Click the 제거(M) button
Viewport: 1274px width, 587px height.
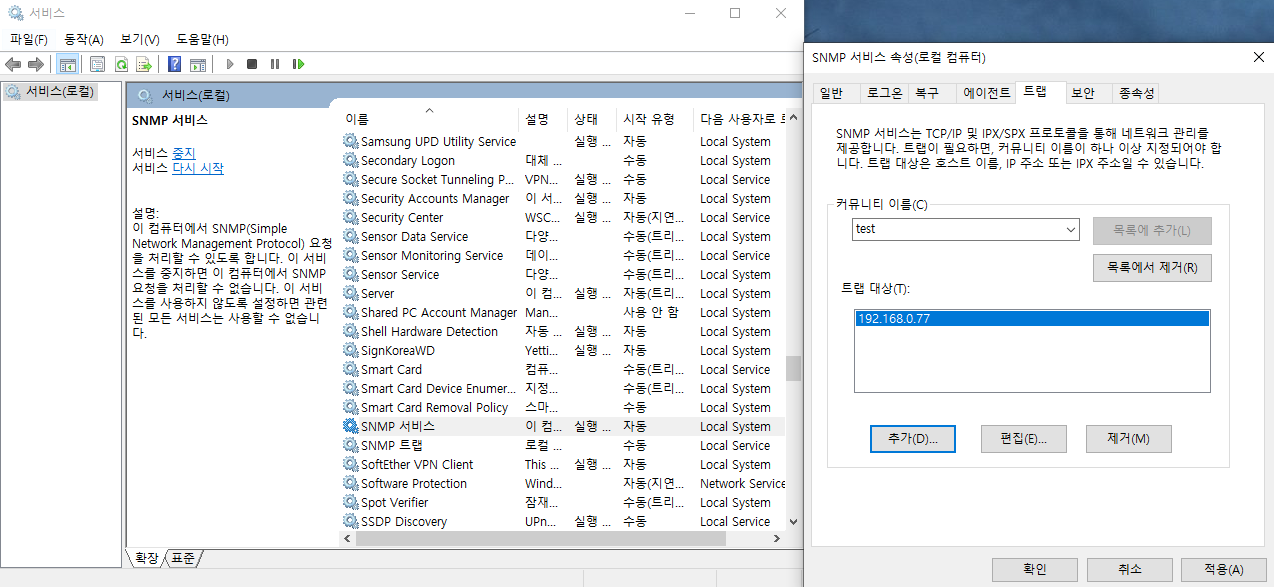click(x=1128, y=439)
